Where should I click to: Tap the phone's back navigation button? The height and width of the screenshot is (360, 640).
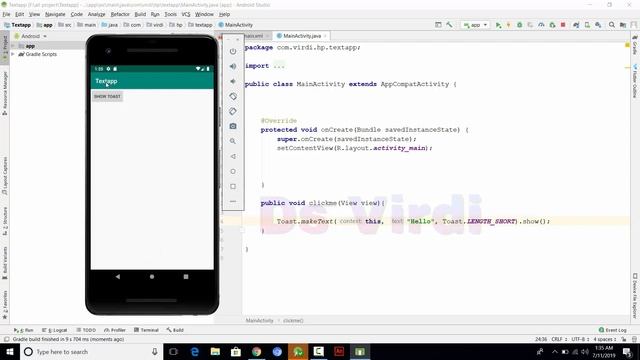pyautogui.click(x=118, y=276)
